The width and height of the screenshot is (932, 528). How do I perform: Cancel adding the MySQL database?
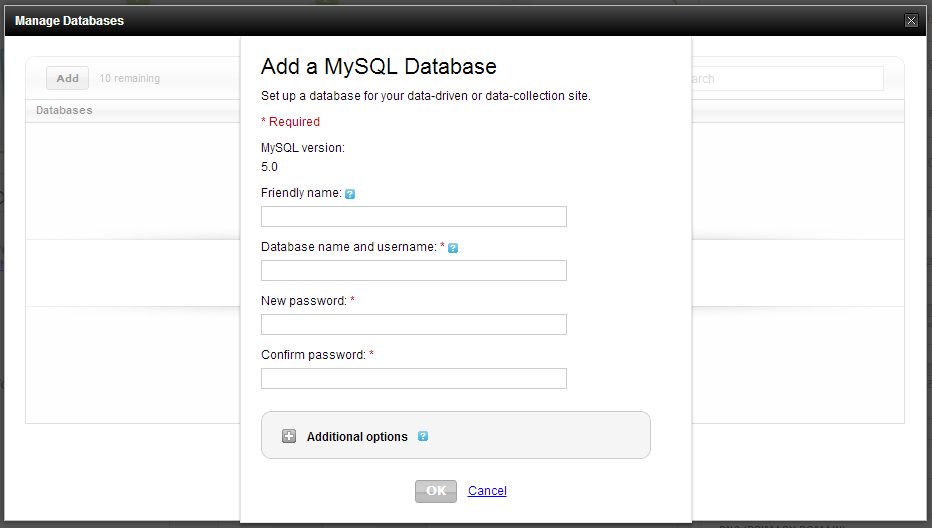pyautogui.click(x=487, y=491)
